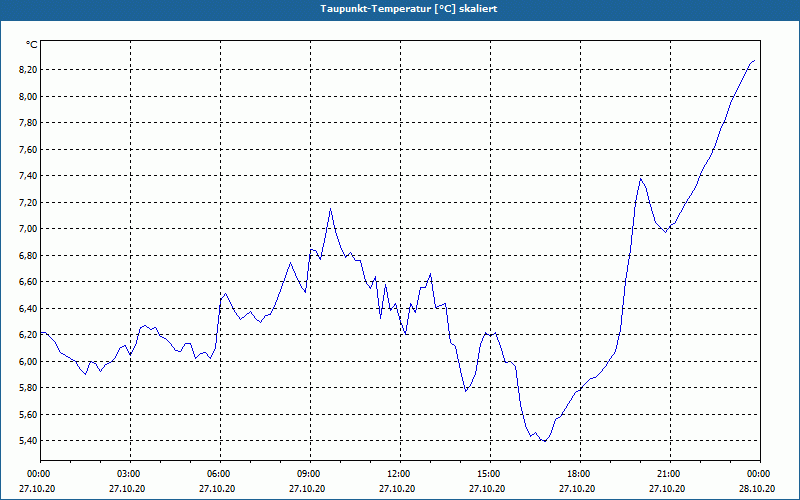Screen dimensions: 800x500
Task: Select the 27.10.20 date under 06:00
Action: pos(217,488)
